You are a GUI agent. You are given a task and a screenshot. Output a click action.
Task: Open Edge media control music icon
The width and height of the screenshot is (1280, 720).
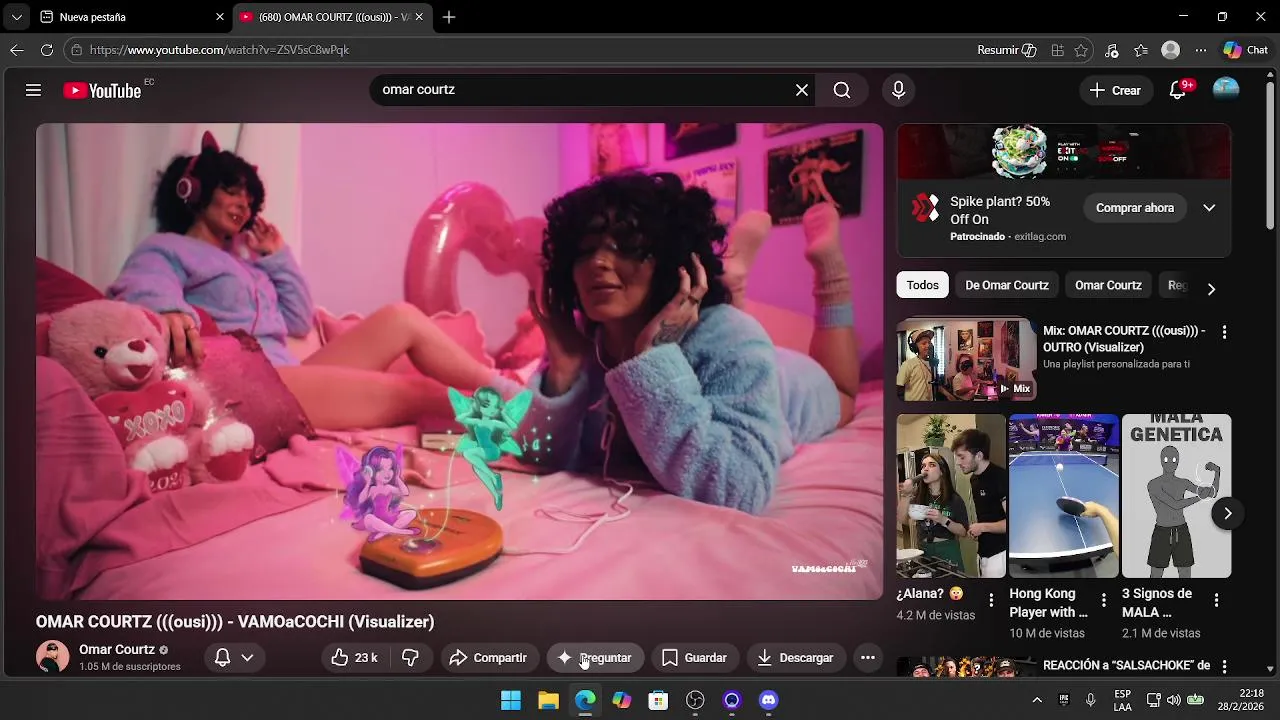coord(1112,50)
